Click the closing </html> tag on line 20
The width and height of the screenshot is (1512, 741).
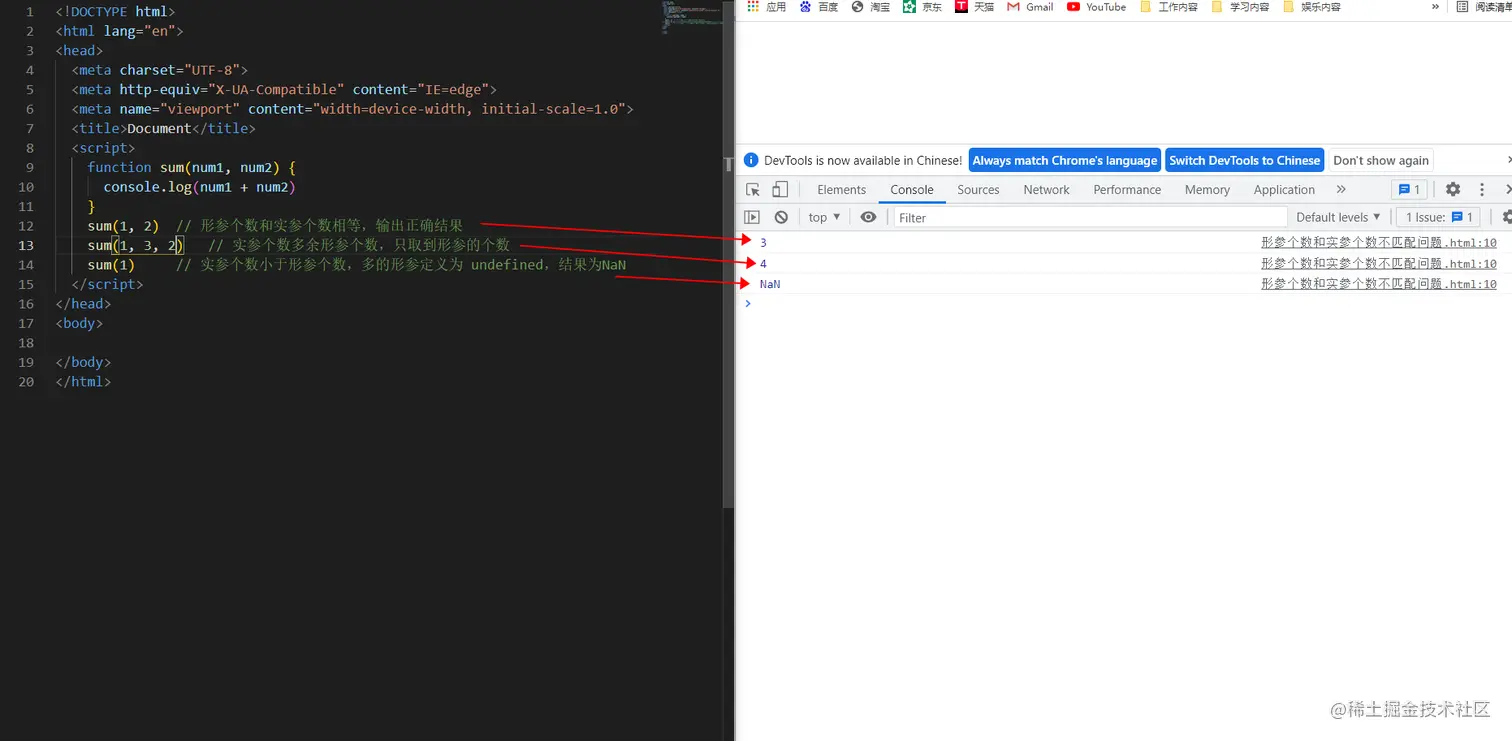pos(83,382)
